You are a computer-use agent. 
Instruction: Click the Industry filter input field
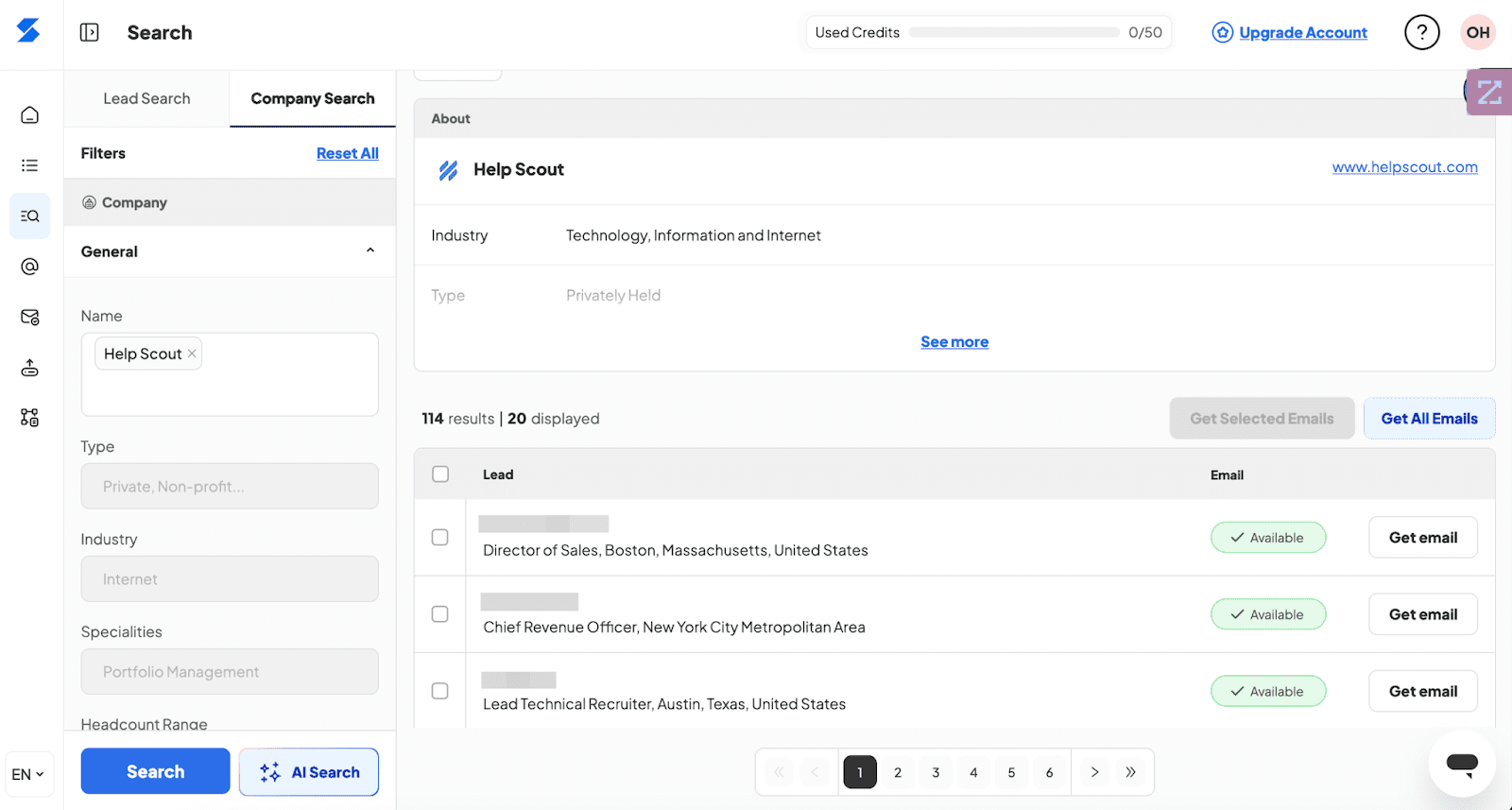(230, 579)
